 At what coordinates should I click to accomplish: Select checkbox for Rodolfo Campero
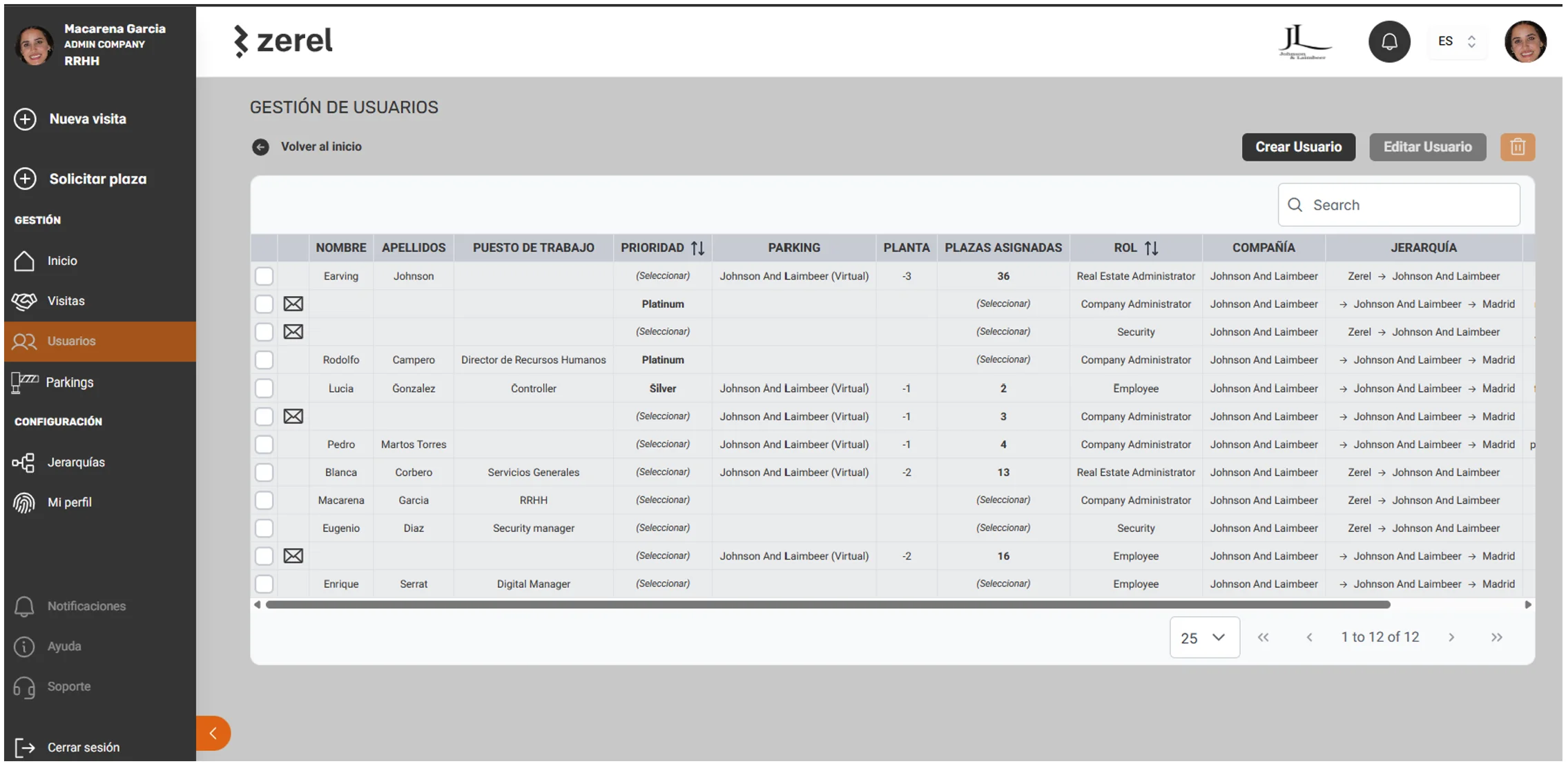pyautogui.click(x=264, y=360)
